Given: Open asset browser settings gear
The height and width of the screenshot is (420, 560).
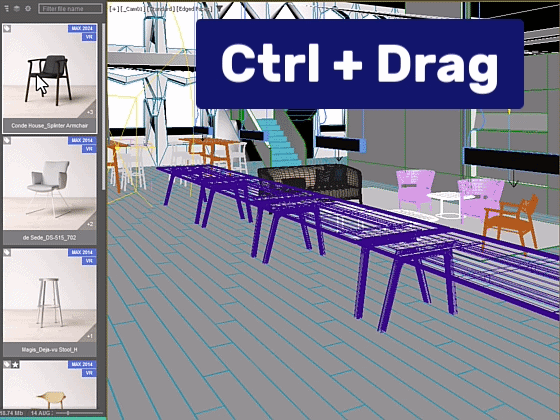Looking at the screenshot, I should pos(28,8).
